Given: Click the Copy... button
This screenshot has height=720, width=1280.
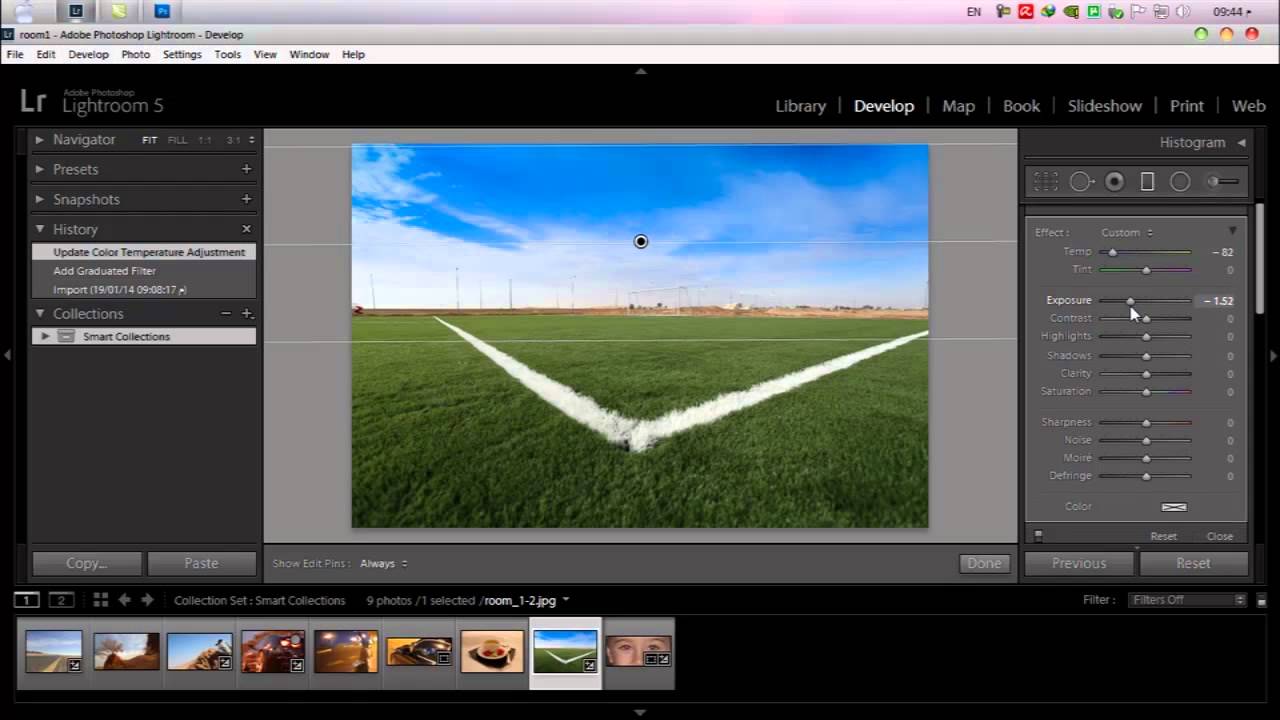Looking at the screenshot, I should click(x=86, y=564).
